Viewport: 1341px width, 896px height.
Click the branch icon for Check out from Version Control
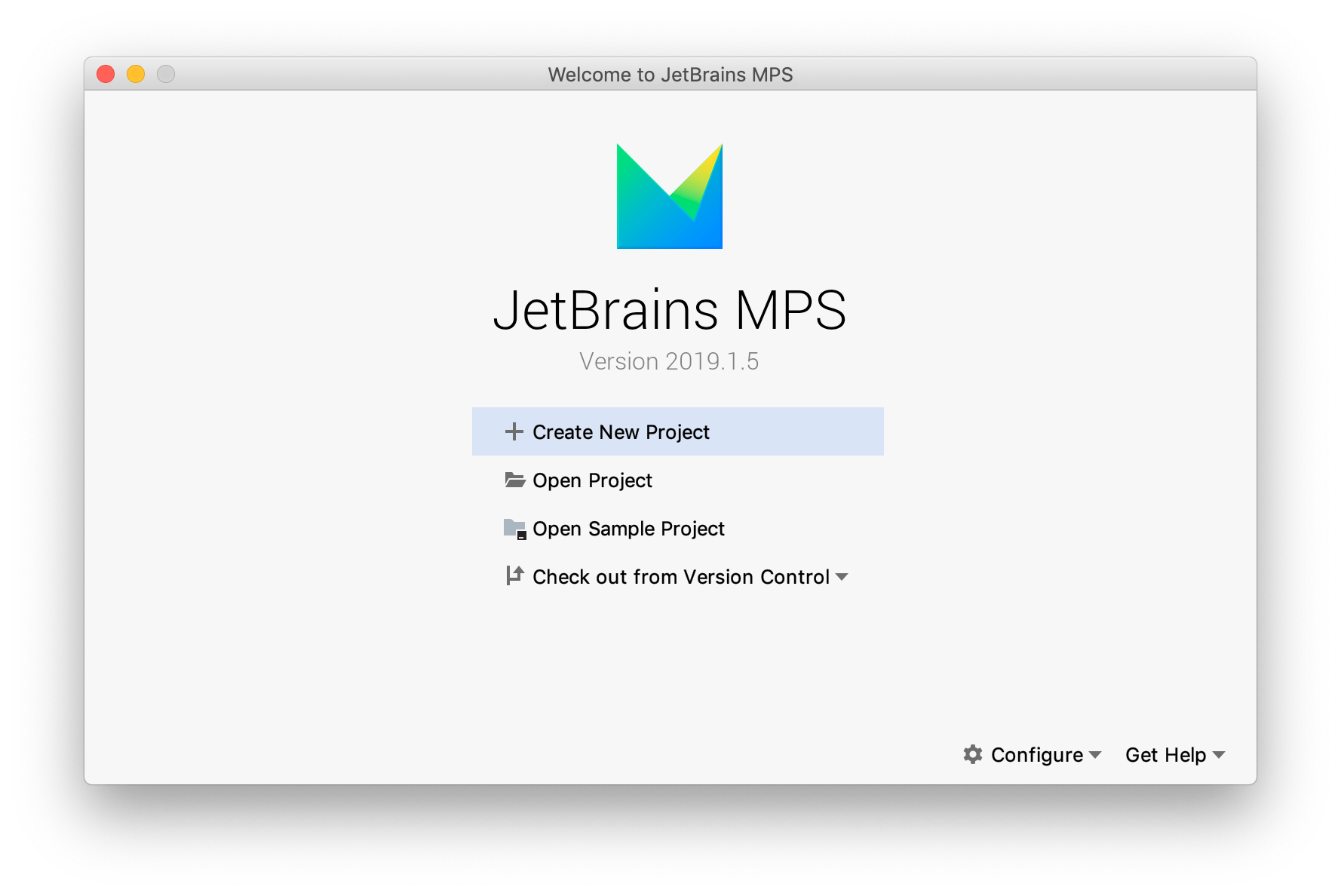515,576
